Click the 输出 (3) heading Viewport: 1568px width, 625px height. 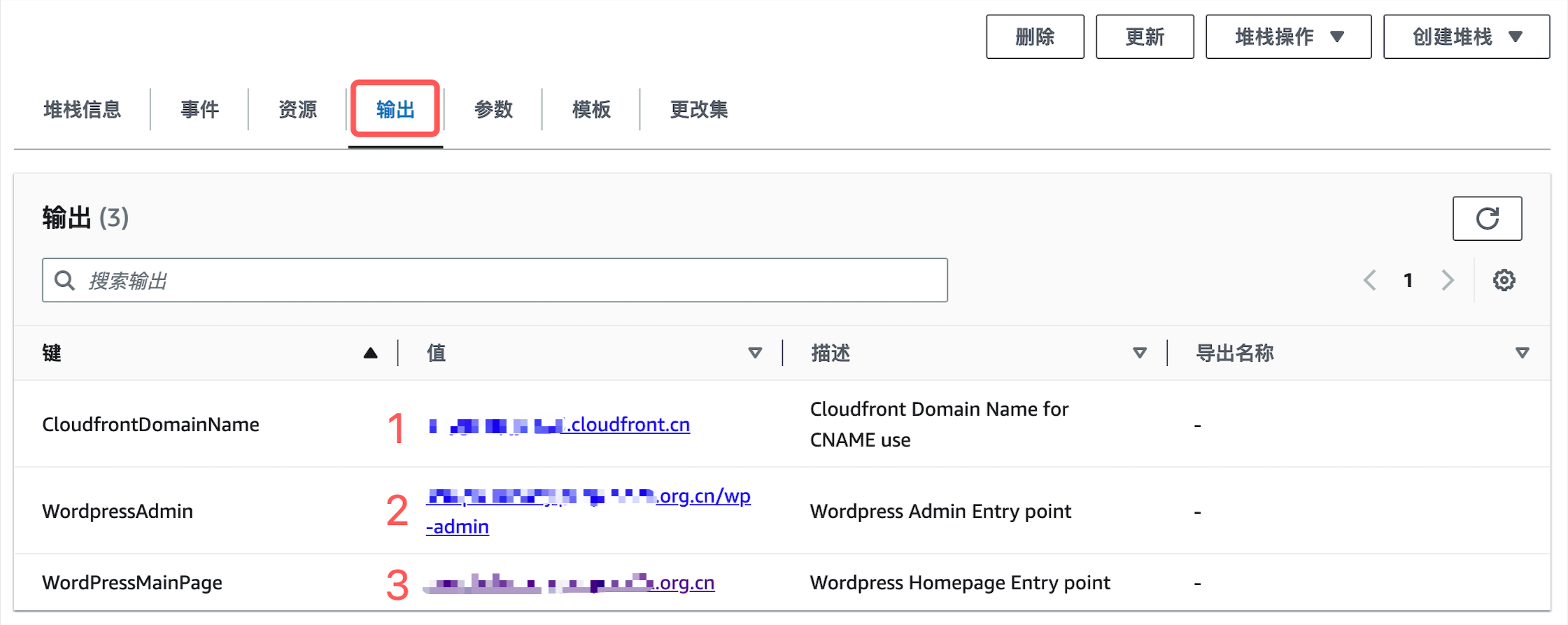pyautogui.click(x=85, y=218)
